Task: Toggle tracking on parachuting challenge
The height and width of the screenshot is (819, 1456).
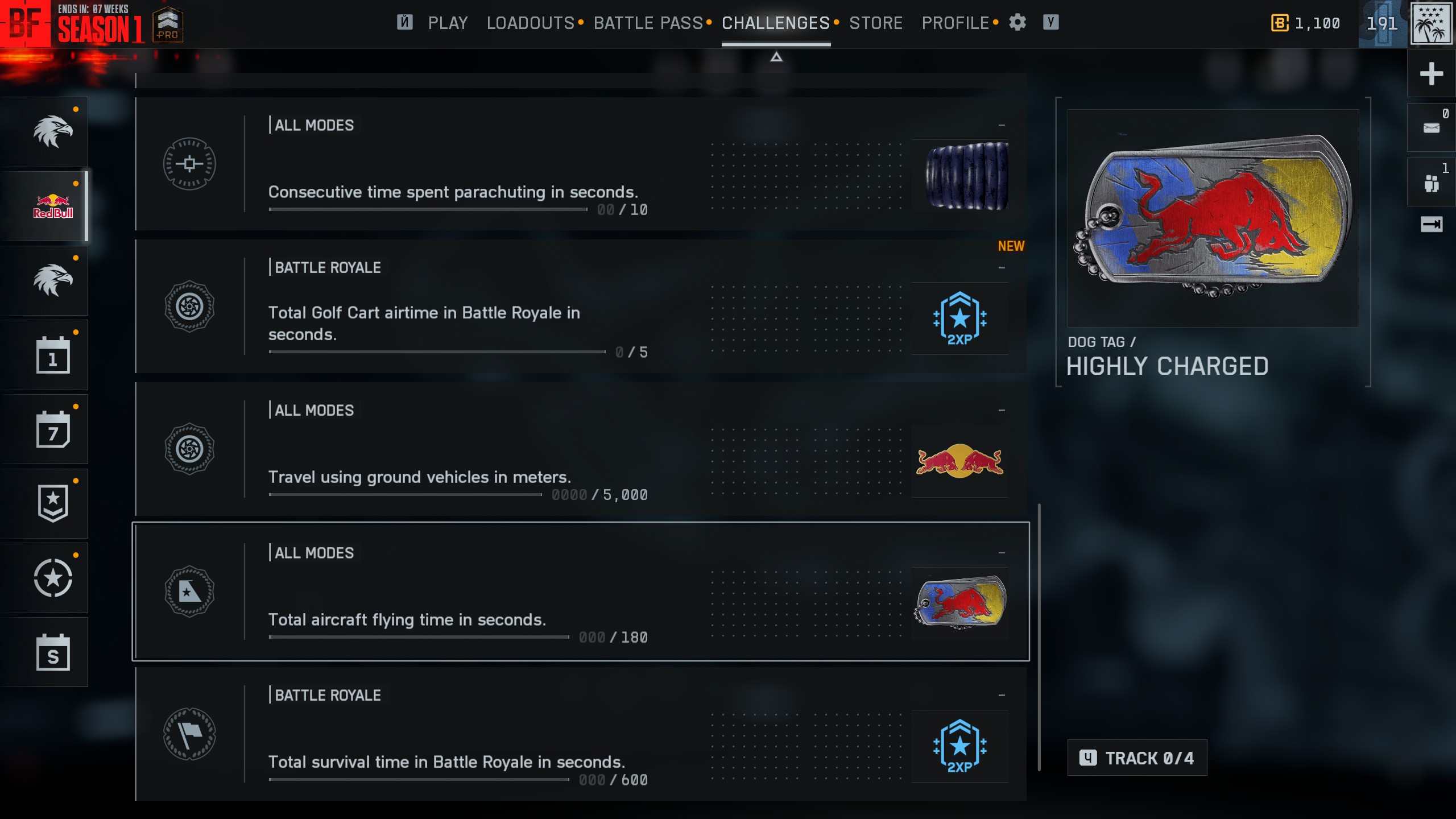Action: click(1002, 125)
